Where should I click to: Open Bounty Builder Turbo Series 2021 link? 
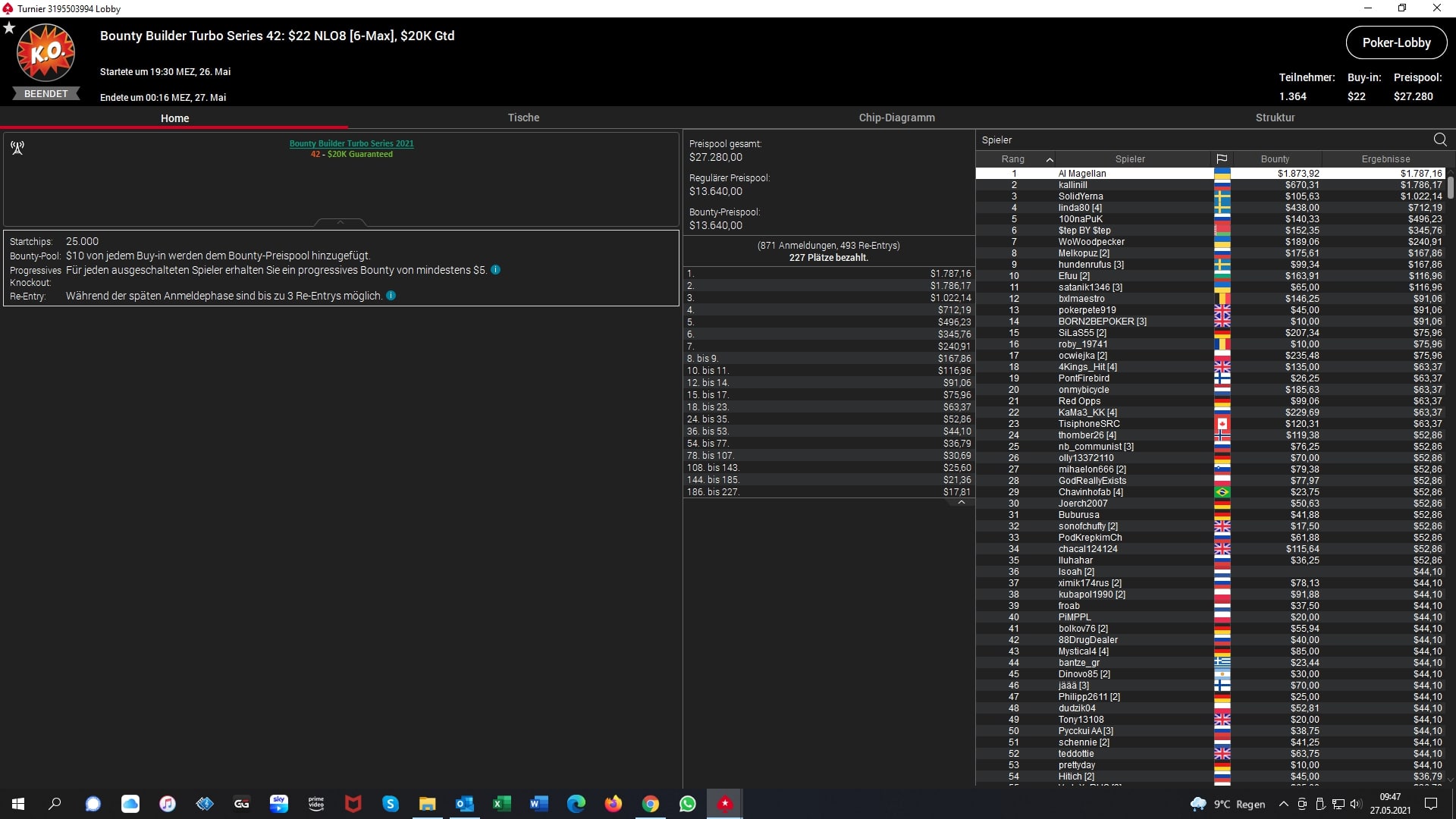351,143
